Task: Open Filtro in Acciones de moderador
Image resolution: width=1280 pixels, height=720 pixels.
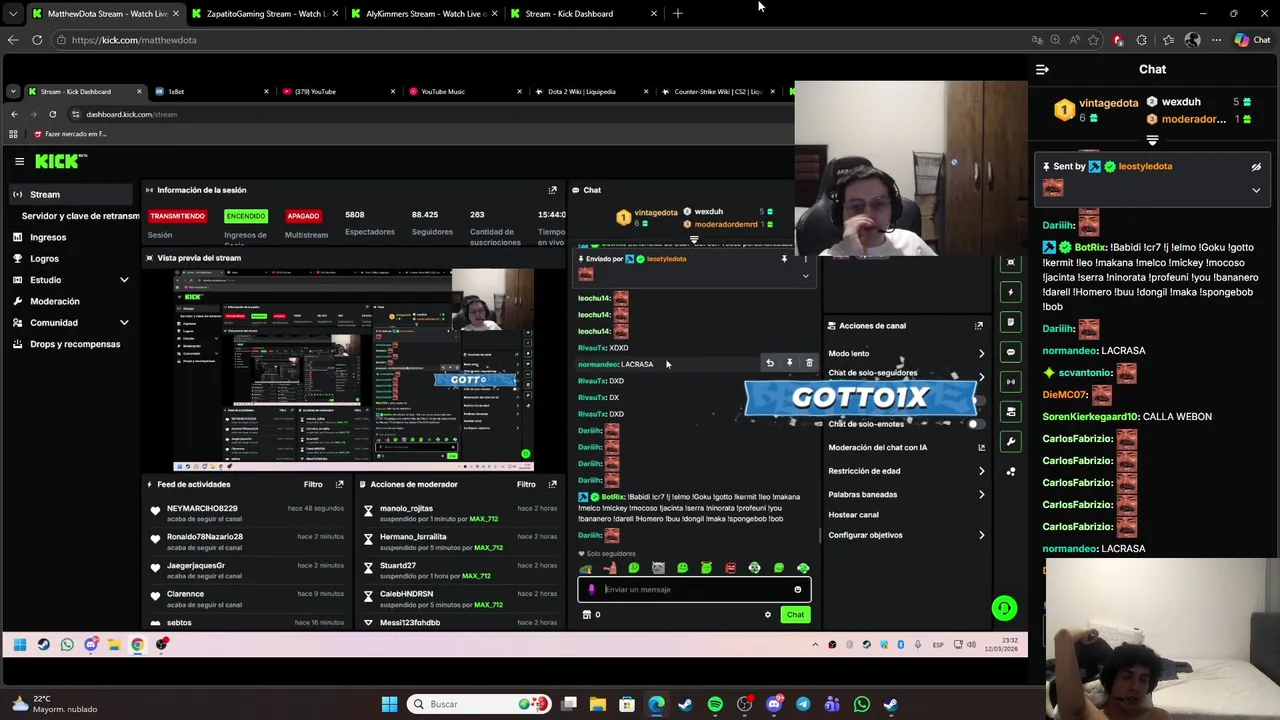Action: (x=526, y=484)
